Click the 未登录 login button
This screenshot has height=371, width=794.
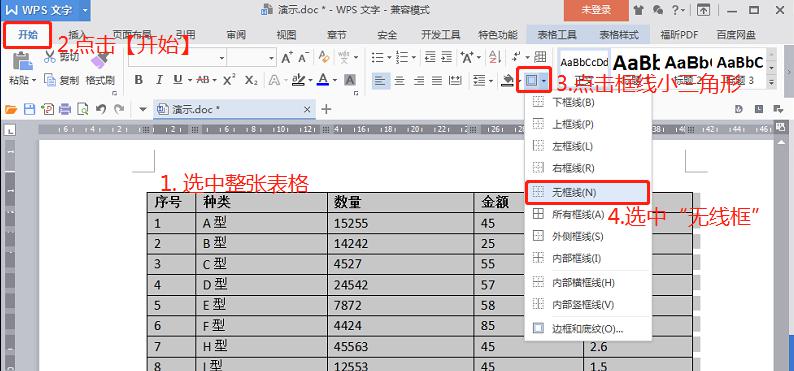click(596, 10)
